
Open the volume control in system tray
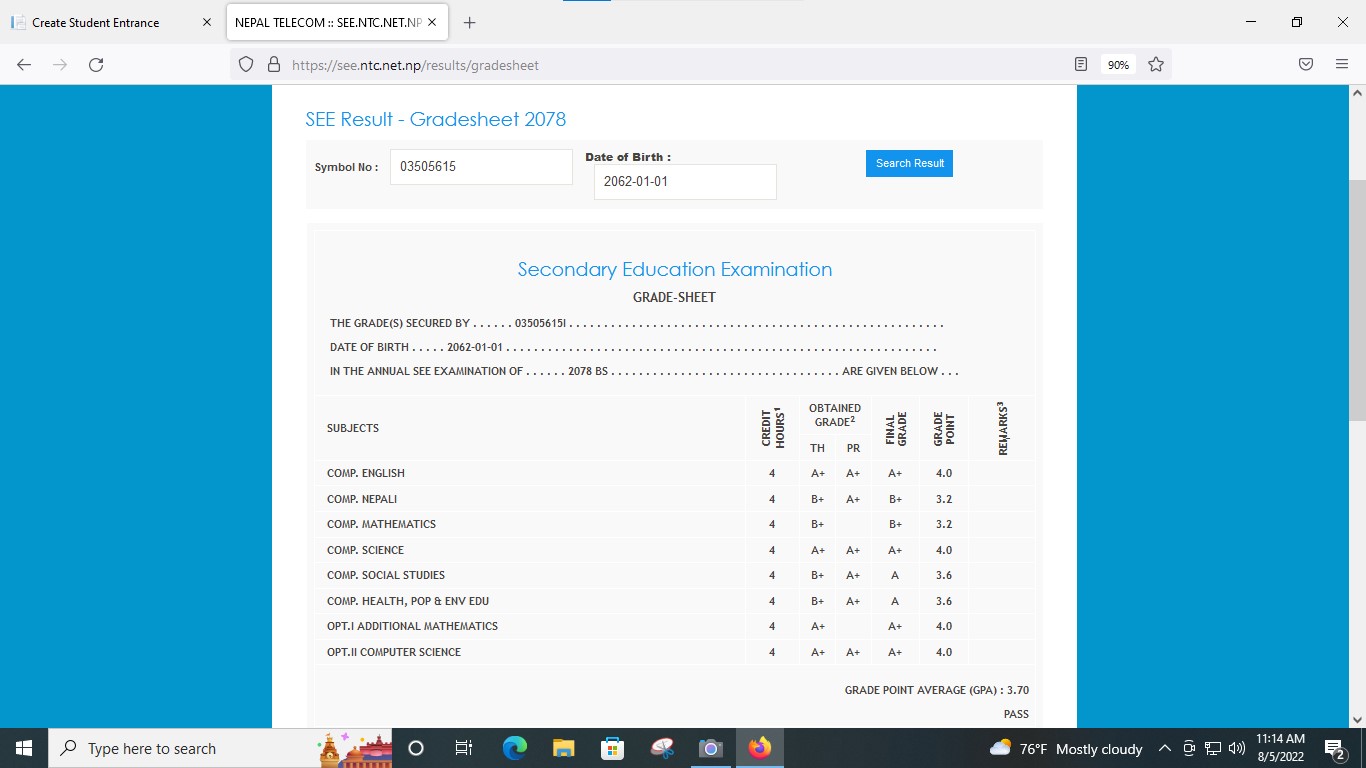point(1237,748)
